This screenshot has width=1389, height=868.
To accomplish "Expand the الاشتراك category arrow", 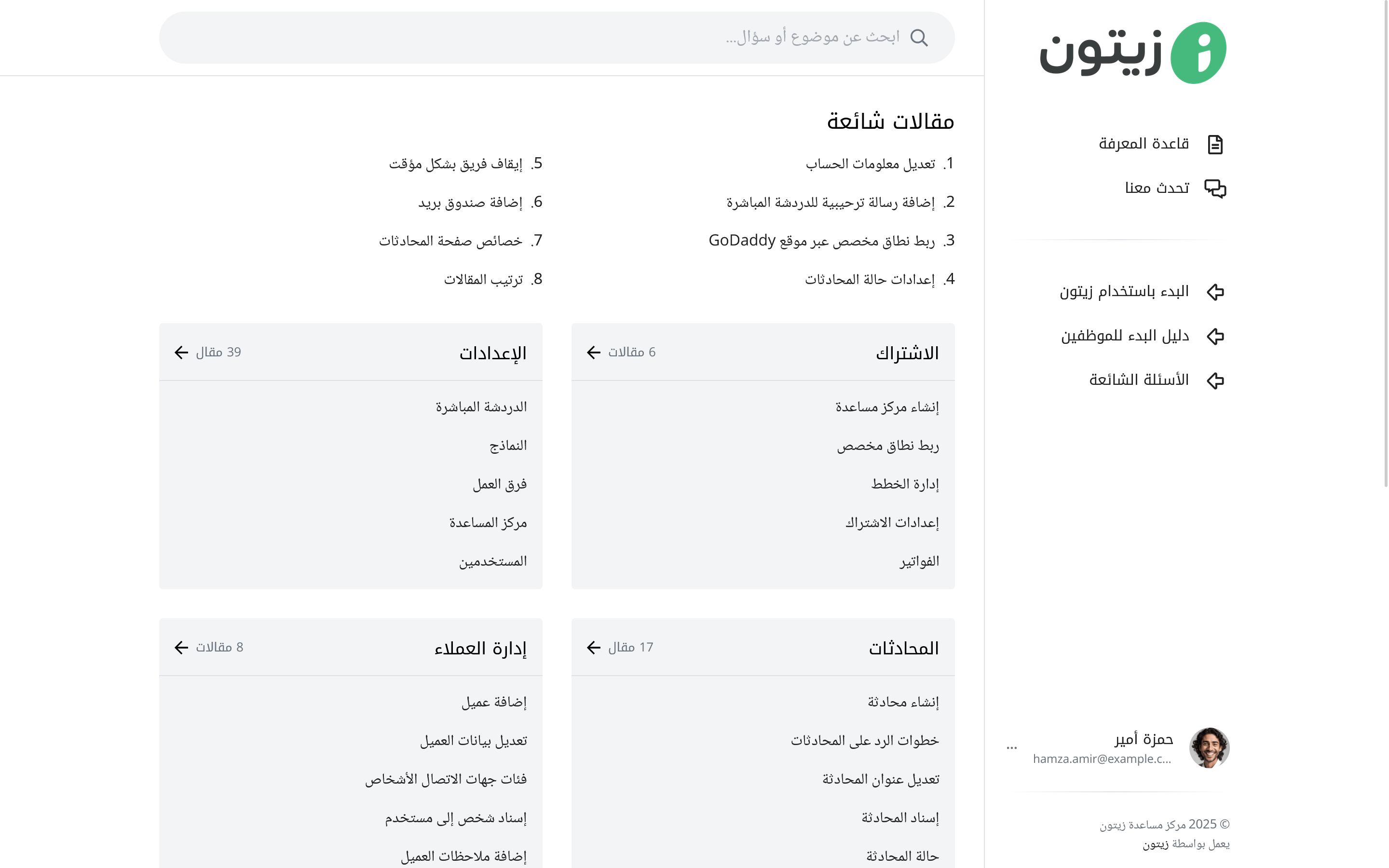I will click(594, 353).
